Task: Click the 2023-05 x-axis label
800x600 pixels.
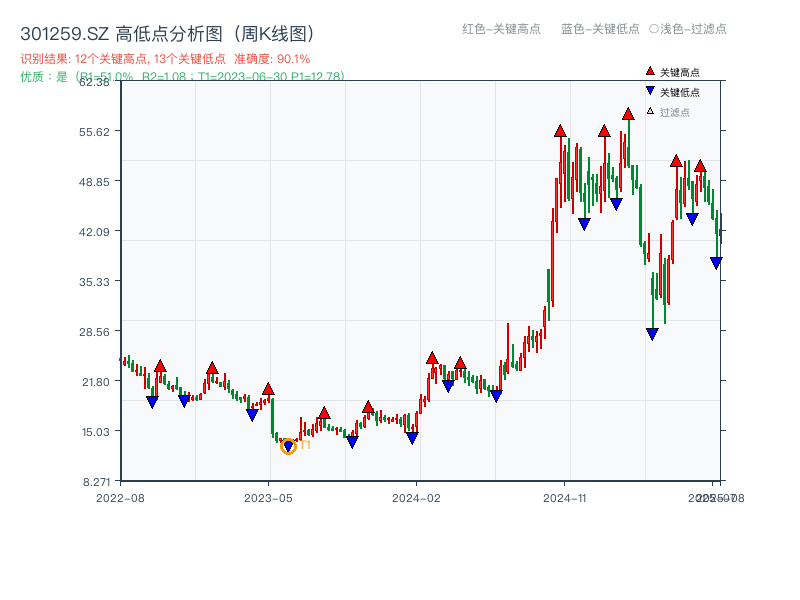Action: pos(268,498)
